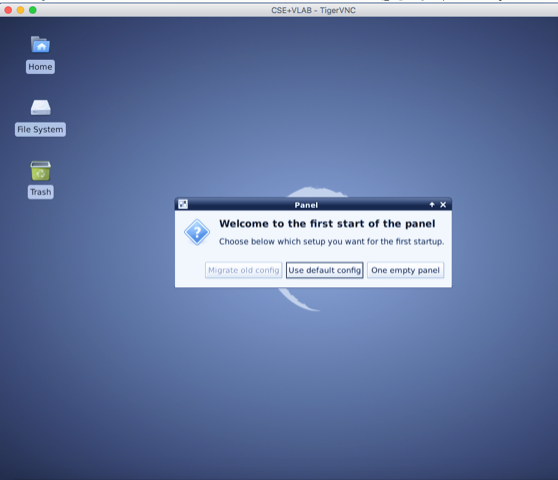Maximize TigerVNC window with green button
The width and height of the screenshot is (558, 480).
click(x=33, y=10)
